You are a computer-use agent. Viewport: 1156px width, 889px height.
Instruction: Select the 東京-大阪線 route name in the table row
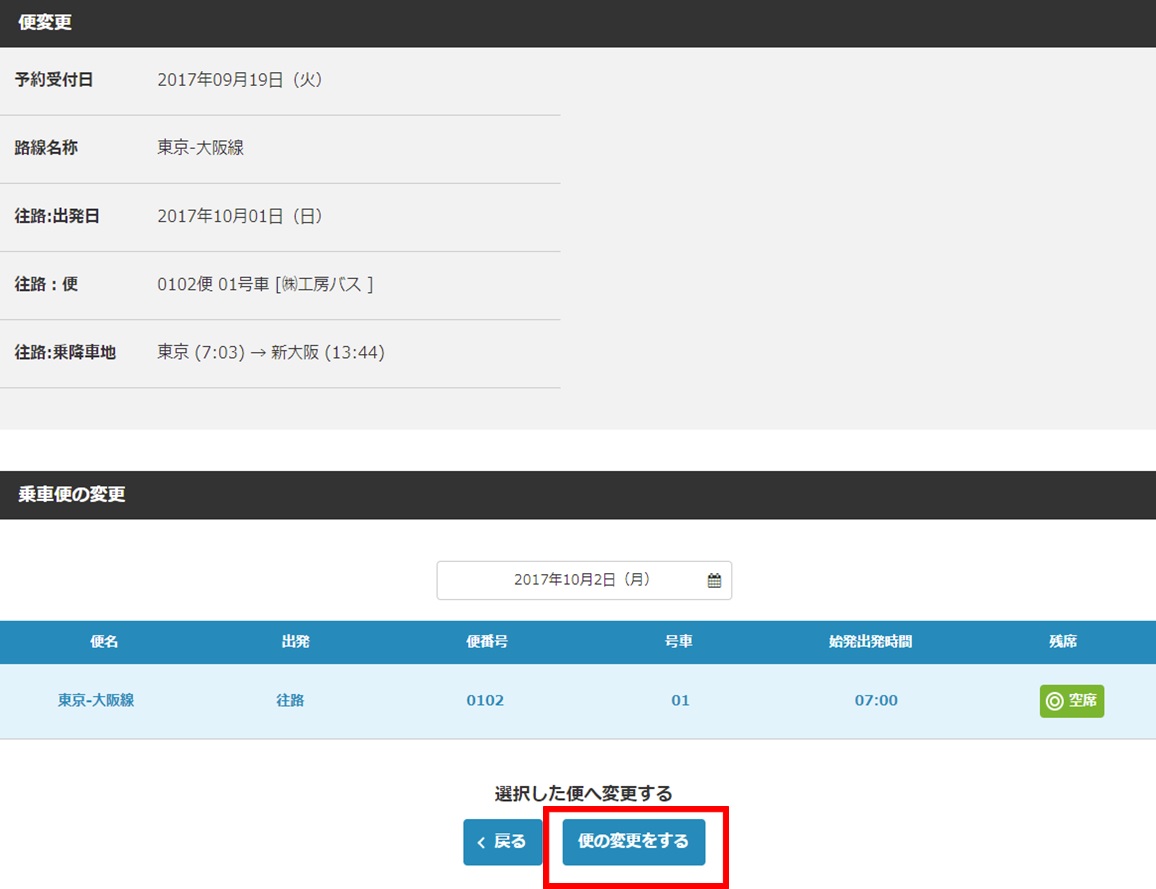(x=96, y=701)
